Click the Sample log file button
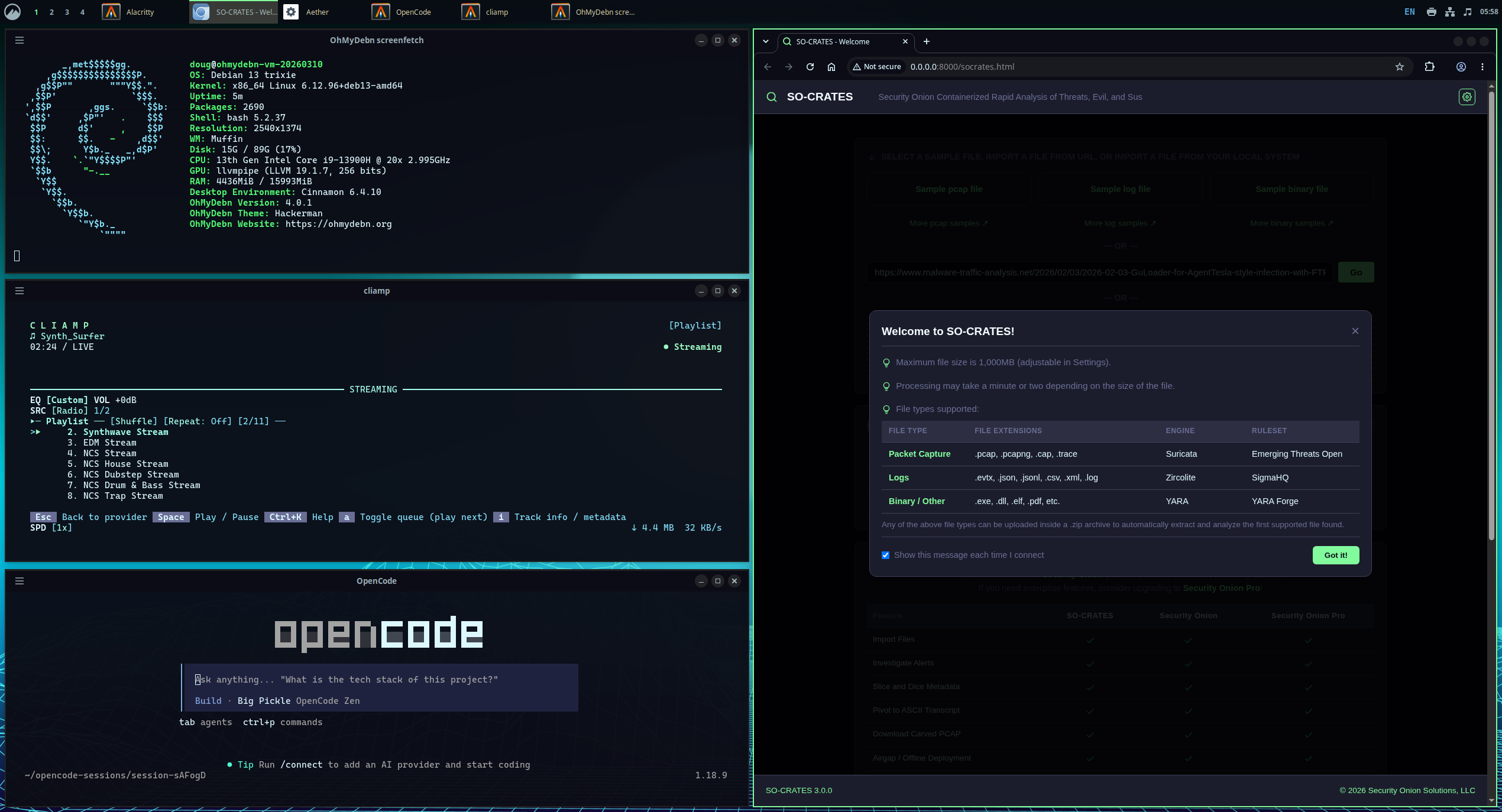This screenshot has width=1502, height=812. [x=1120, y=189]
